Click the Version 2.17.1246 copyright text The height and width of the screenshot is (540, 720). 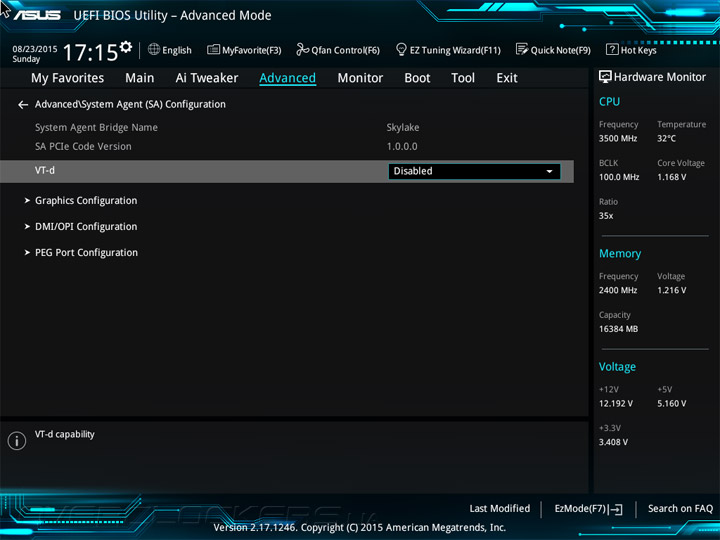[x=360, y=528]
